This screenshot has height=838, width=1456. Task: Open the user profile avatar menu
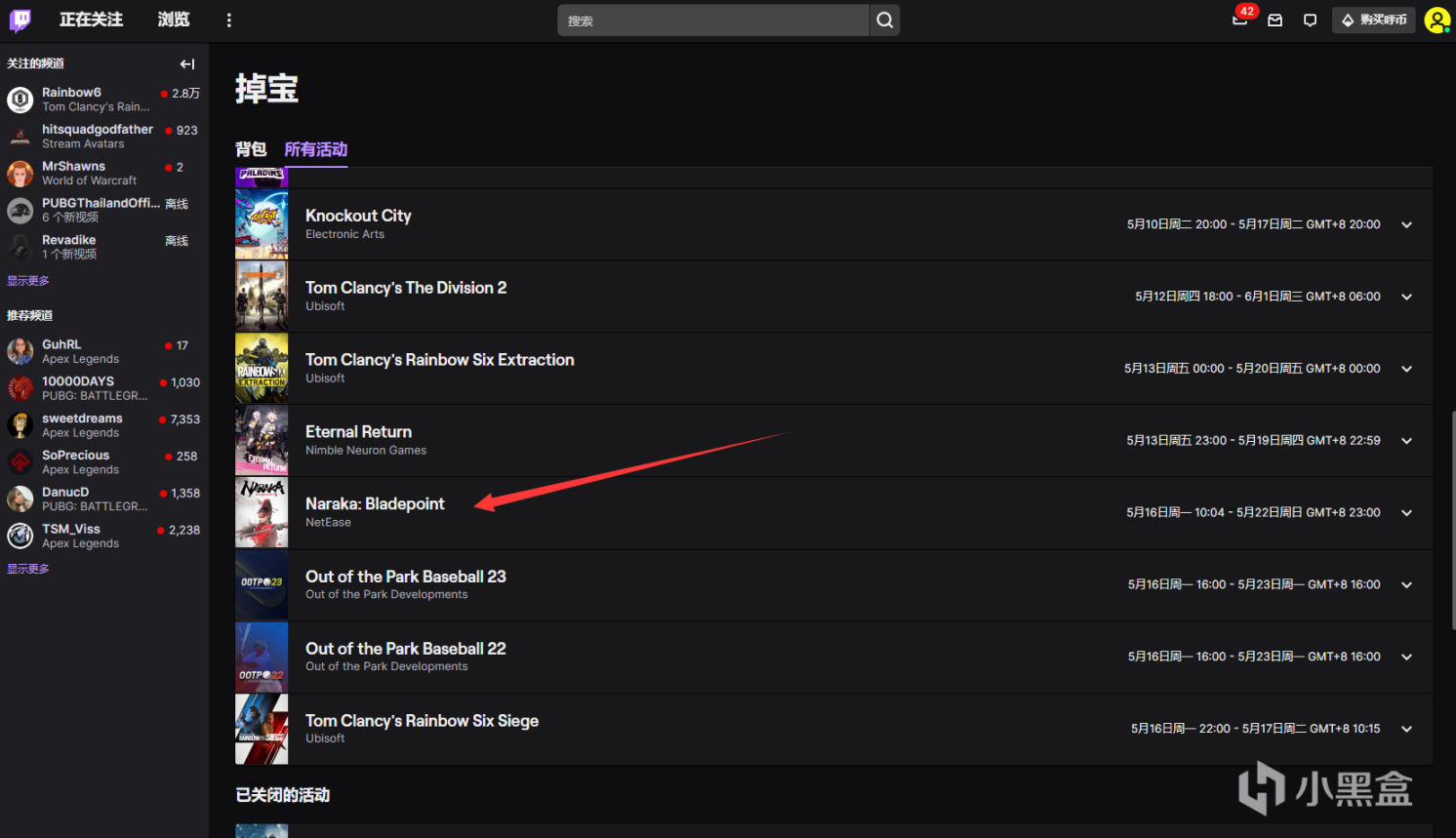(1437, 20)
